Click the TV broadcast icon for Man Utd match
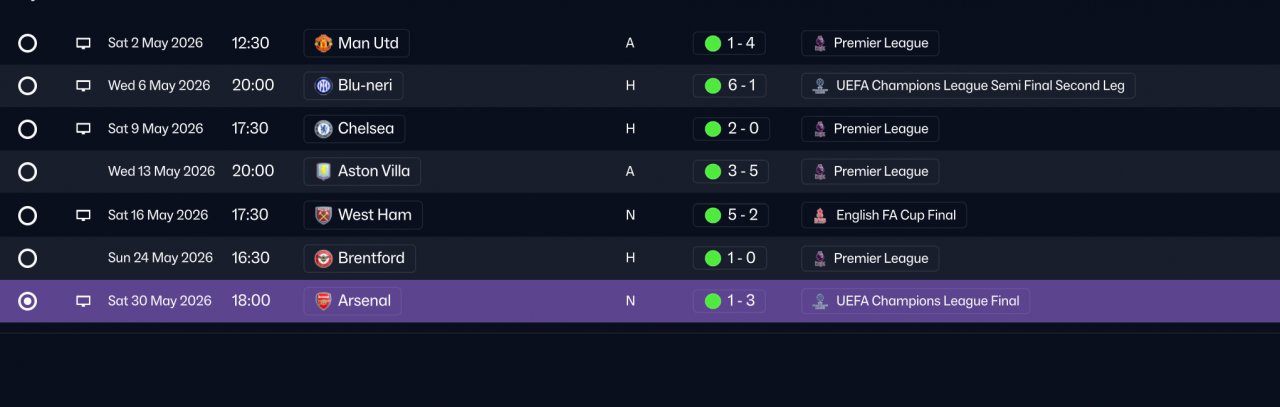Image resolution: width=1280 pixels, height=407 pixels. (84, 43)
